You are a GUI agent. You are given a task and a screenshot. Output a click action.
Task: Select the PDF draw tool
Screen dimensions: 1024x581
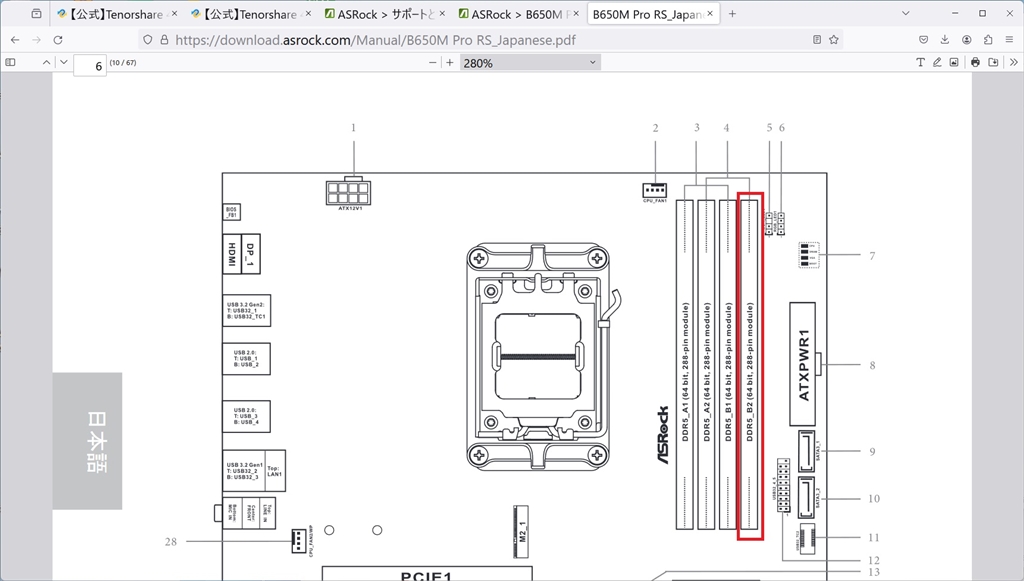[x=937, y=63]
